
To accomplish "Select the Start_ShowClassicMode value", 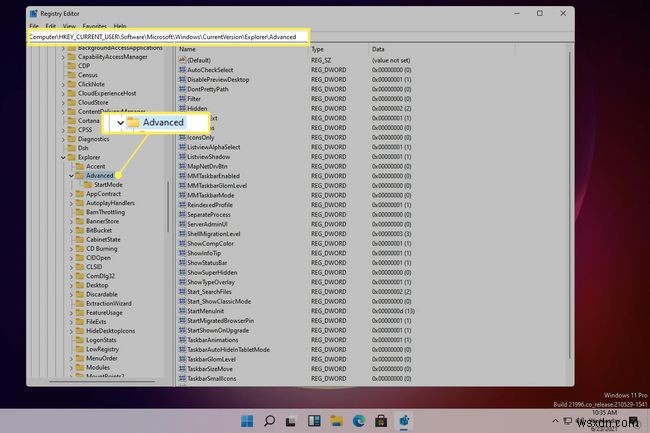I will 219,301.
